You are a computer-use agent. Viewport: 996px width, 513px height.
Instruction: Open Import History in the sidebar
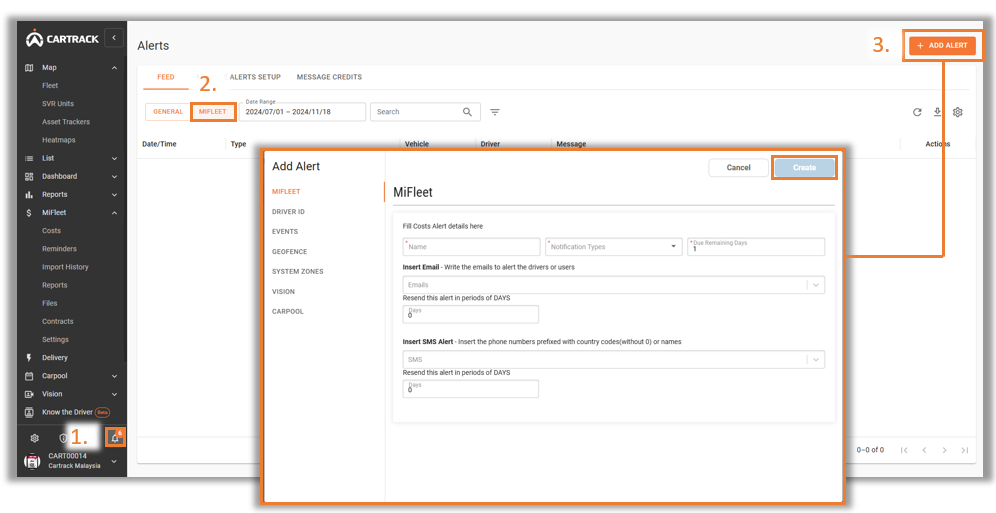tap(65, 267)
